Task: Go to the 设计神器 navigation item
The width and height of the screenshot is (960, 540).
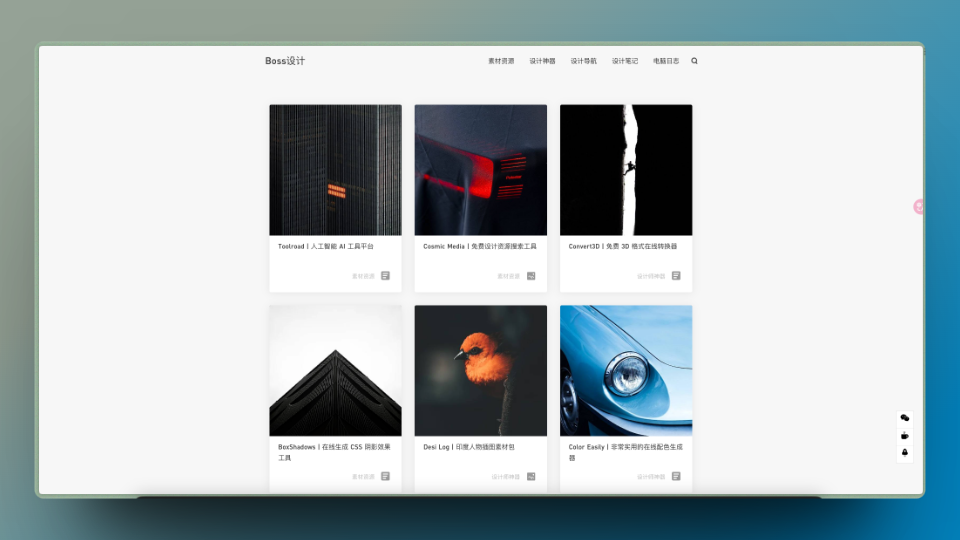Action: pyautogui.click(x=542, y=61)
